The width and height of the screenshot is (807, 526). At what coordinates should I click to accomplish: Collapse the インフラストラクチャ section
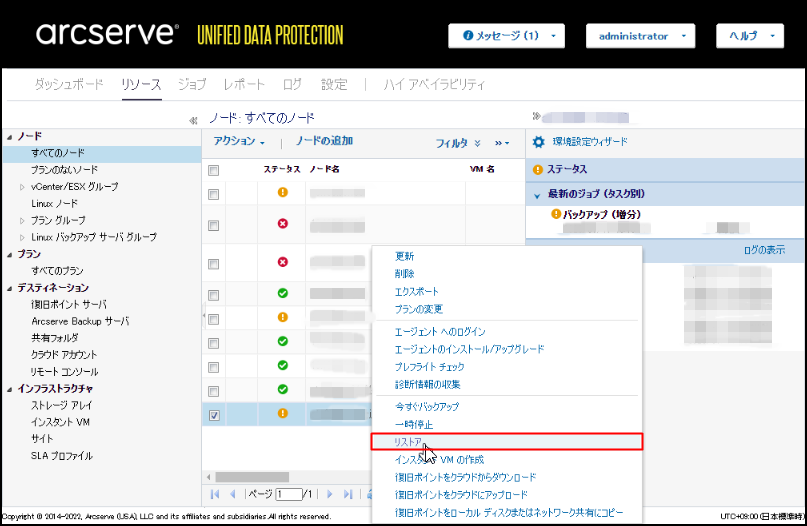click(x=10, y=389)
